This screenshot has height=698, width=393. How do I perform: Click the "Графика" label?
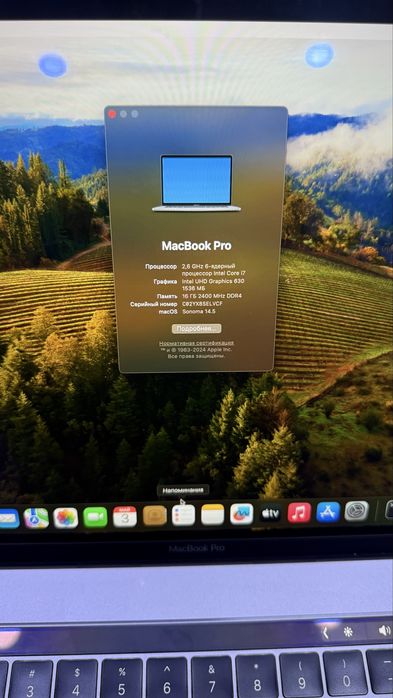pyautogui.click(x=165, y=281)
